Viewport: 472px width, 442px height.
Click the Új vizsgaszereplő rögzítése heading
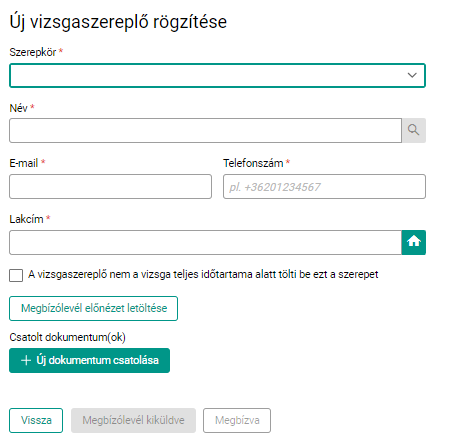[118, 23]
